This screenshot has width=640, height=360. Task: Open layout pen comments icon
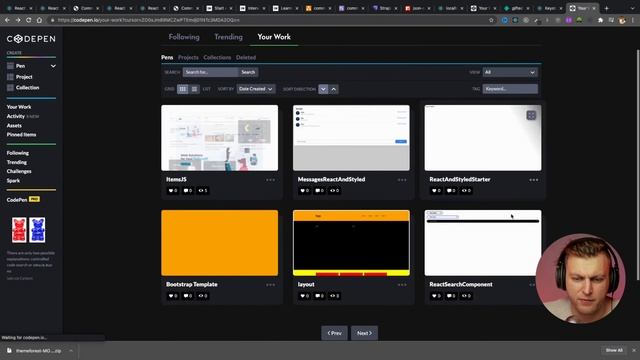[320, 296]
